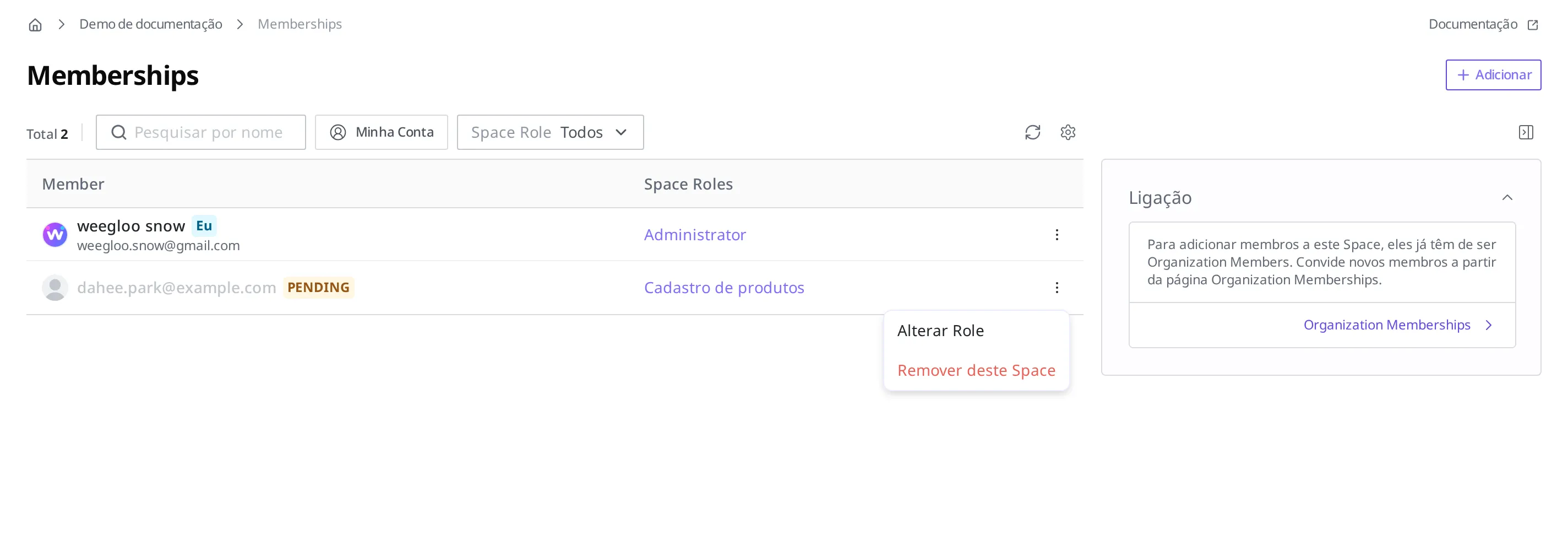The height and width of the screenshot is (551, 1568).
Task: Focus the Pesquisar por nome search field
Action: click(201, 132)
